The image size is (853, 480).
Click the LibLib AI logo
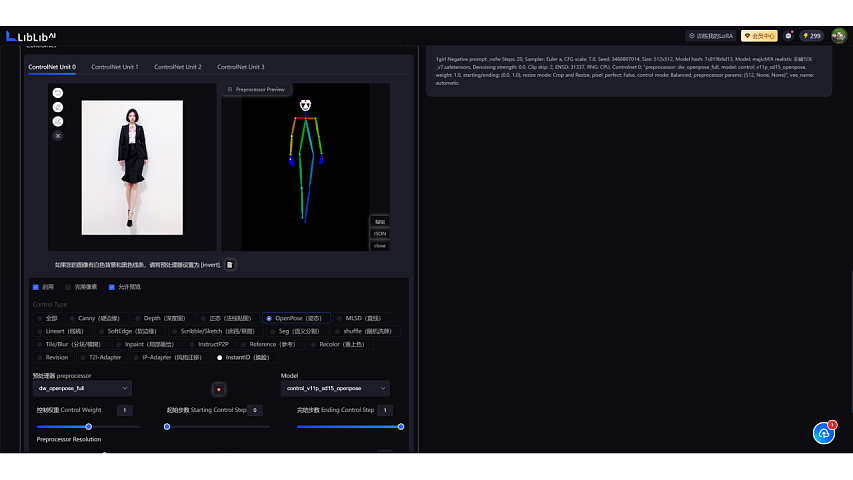tap(31, 36)
